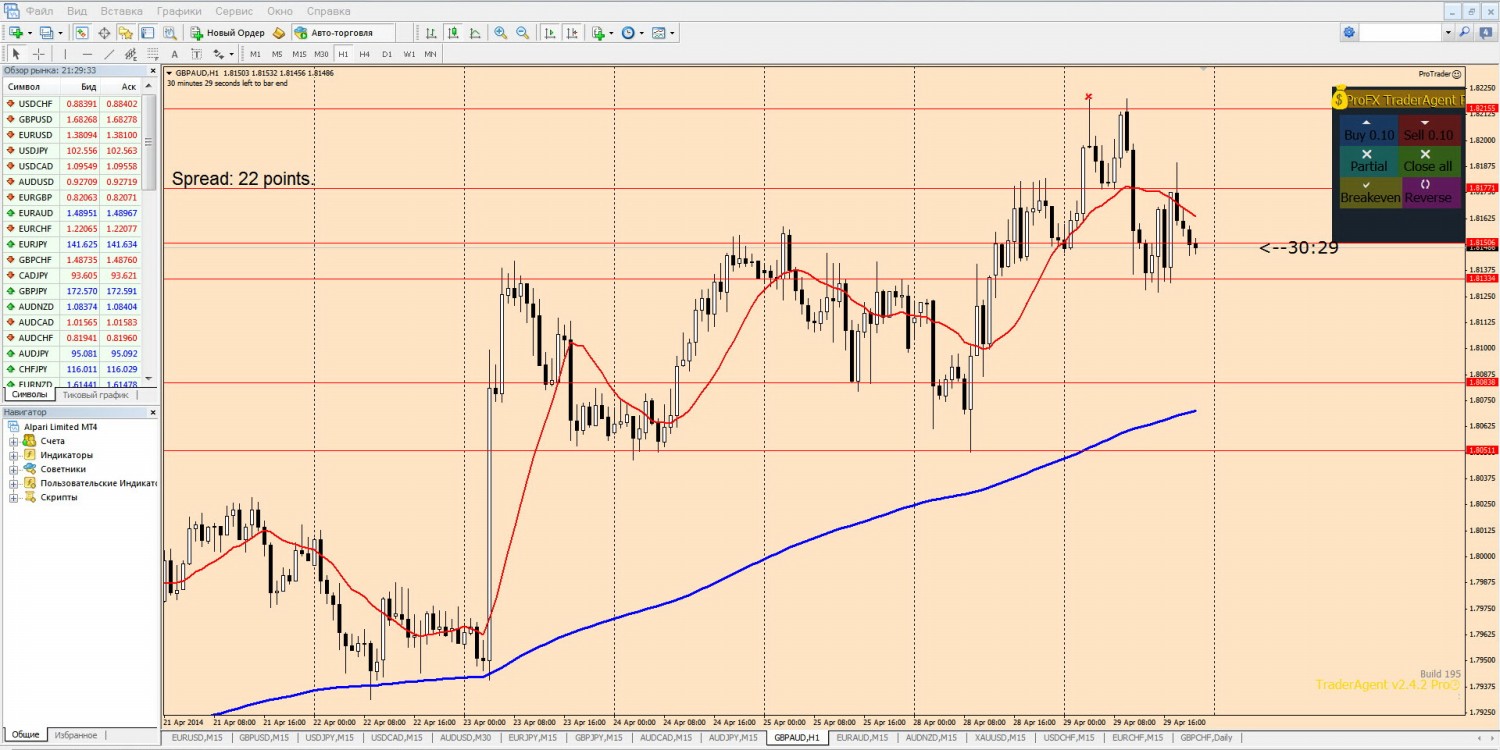Switch timeframe to M5
Image resolution: width=1500 pixels, height=750 pixels.
point(277,54)
